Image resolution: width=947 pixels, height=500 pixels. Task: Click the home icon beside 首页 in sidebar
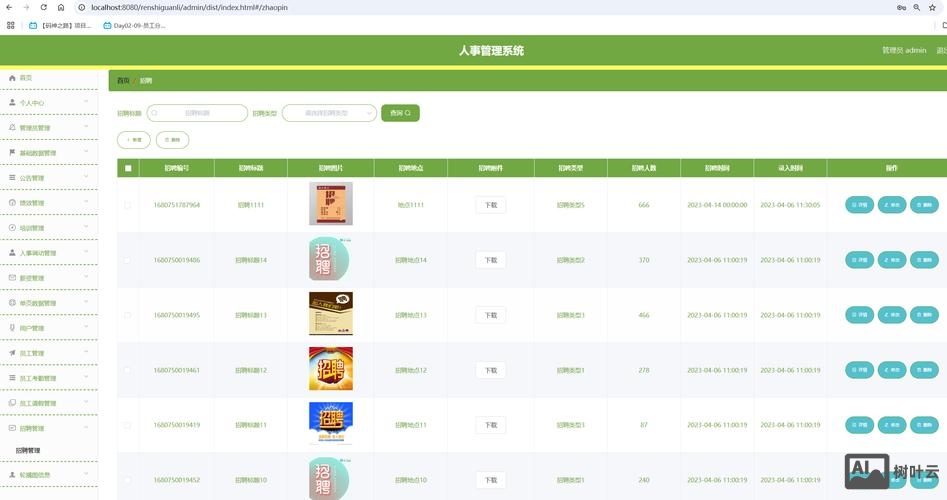click(x=12, y=78)
